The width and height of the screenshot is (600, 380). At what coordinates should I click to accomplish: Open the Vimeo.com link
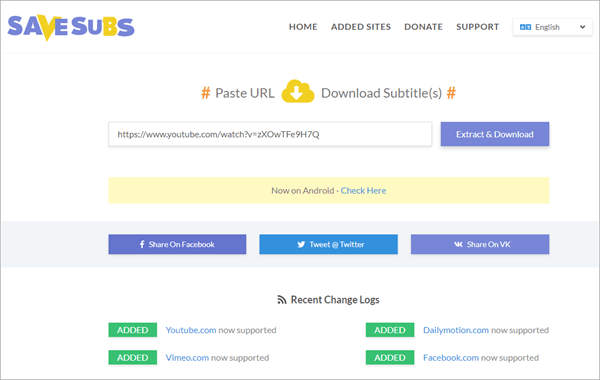pos(187,358)
